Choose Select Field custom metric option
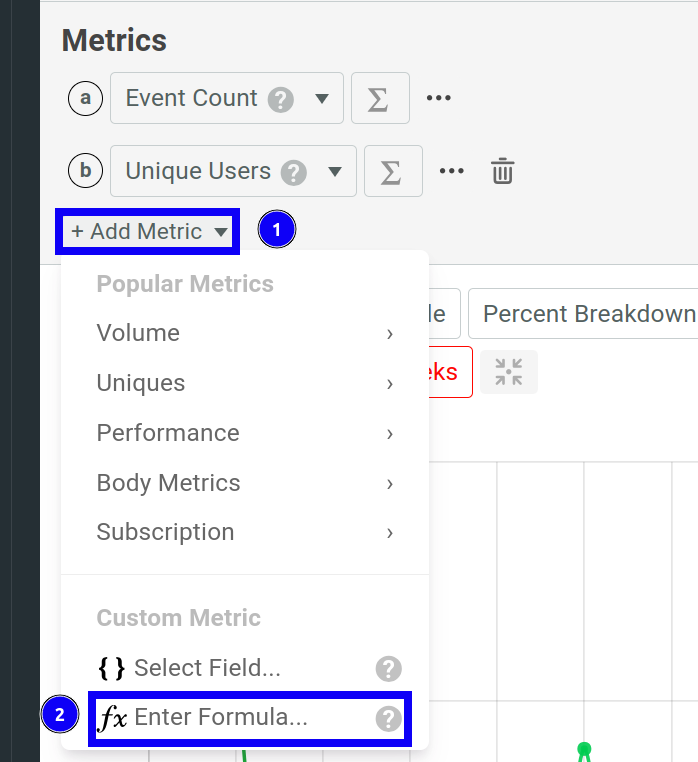 [x=206, y=668]
